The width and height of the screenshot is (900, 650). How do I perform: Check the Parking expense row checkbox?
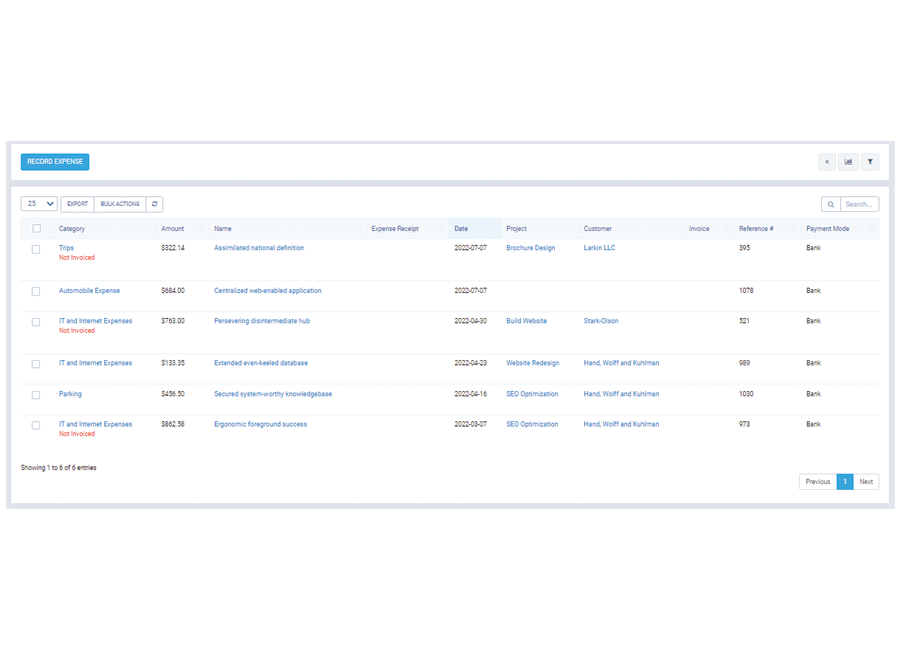(x=36, y=395)
